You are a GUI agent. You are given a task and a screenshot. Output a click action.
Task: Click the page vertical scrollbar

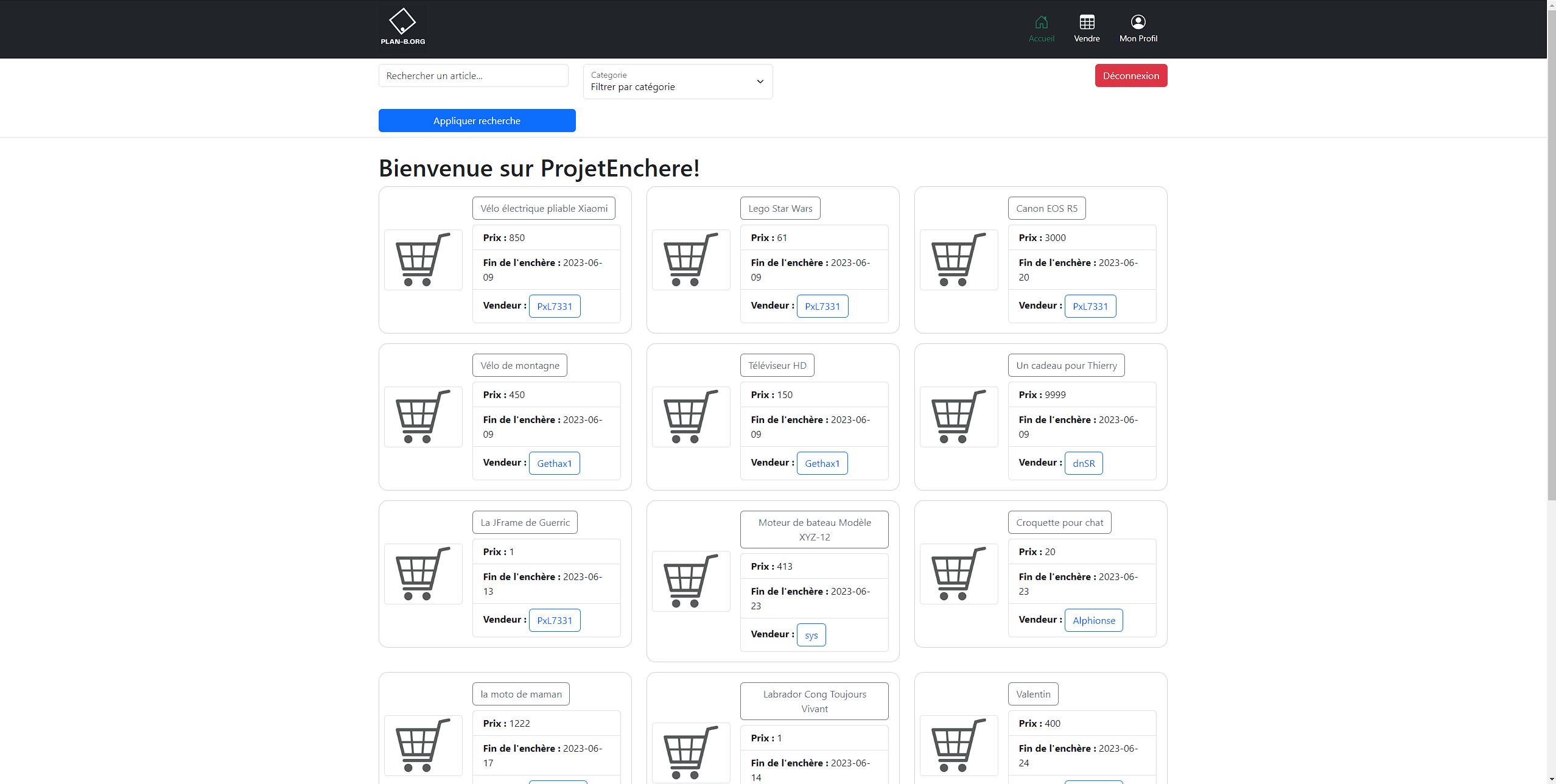click(1551, 304)
